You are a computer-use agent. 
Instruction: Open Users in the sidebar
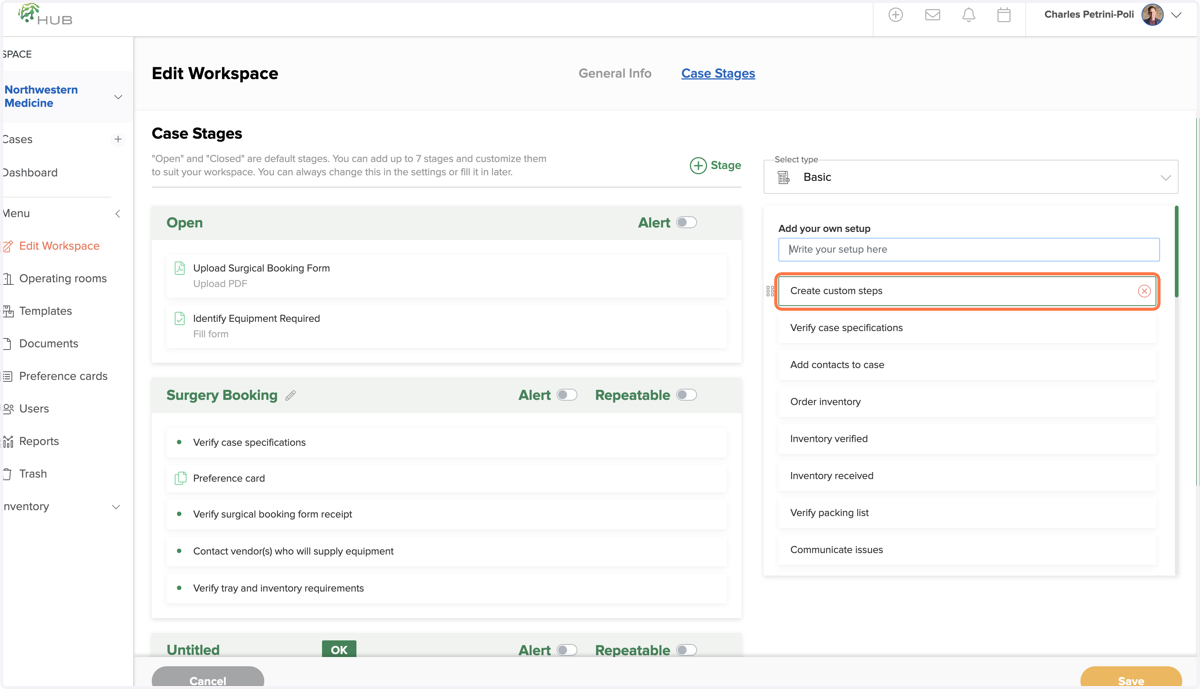(x=34, y=409)
